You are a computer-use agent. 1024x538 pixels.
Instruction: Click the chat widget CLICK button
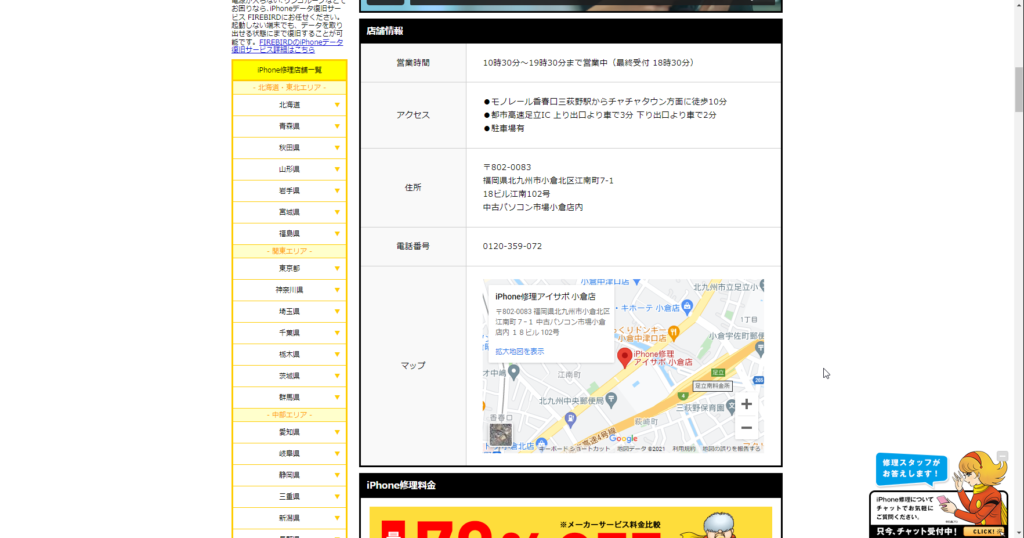[985, 531]
